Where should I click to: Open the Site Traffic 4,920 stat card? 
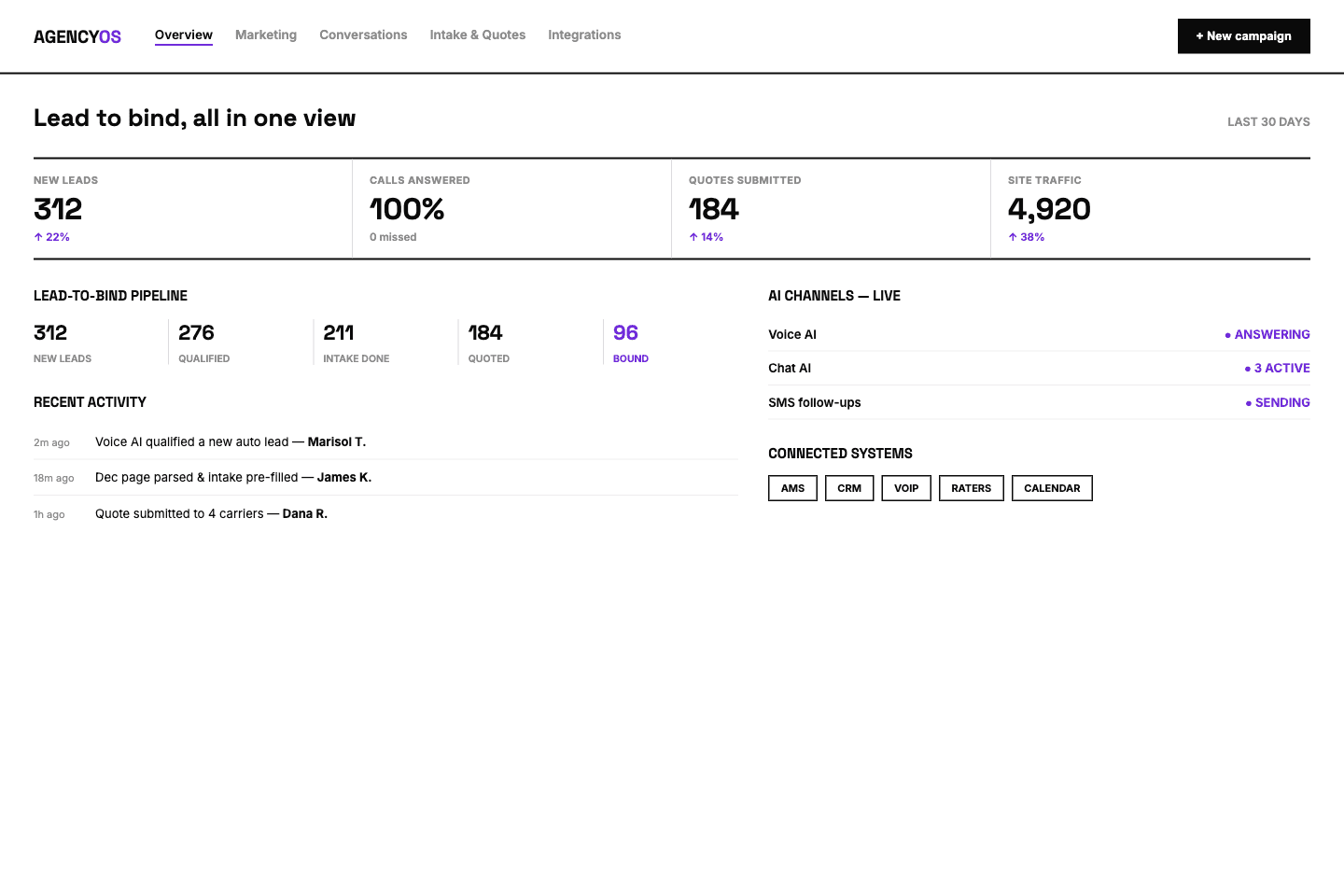1151,208
